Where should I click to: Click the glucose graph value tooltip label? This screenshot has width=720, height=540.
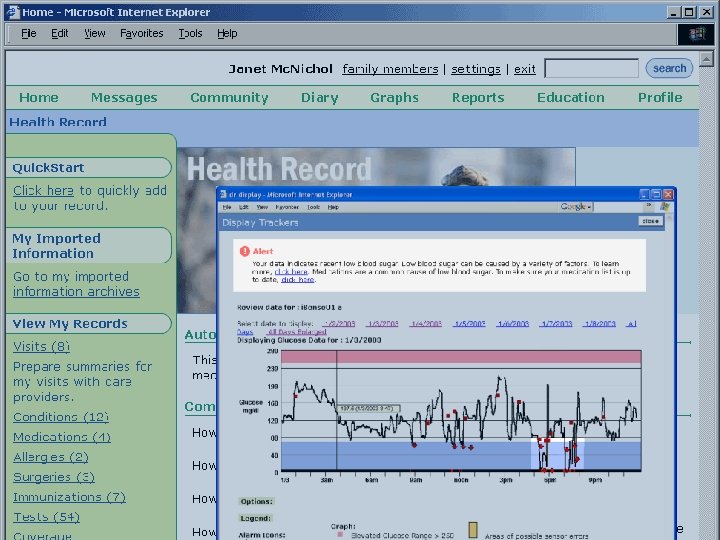[369, 409]
